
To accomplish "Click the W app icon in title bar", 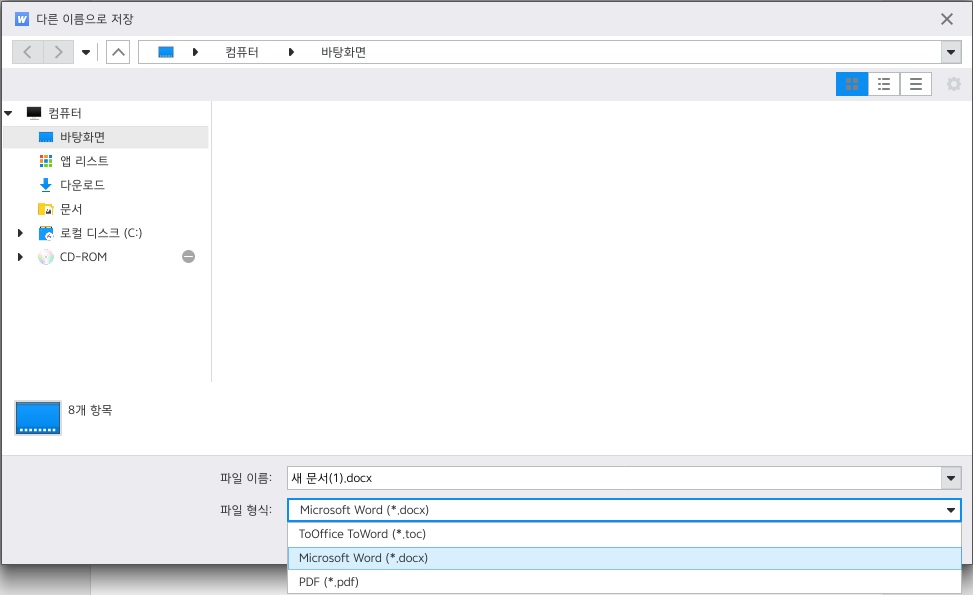I will [22, 19].
